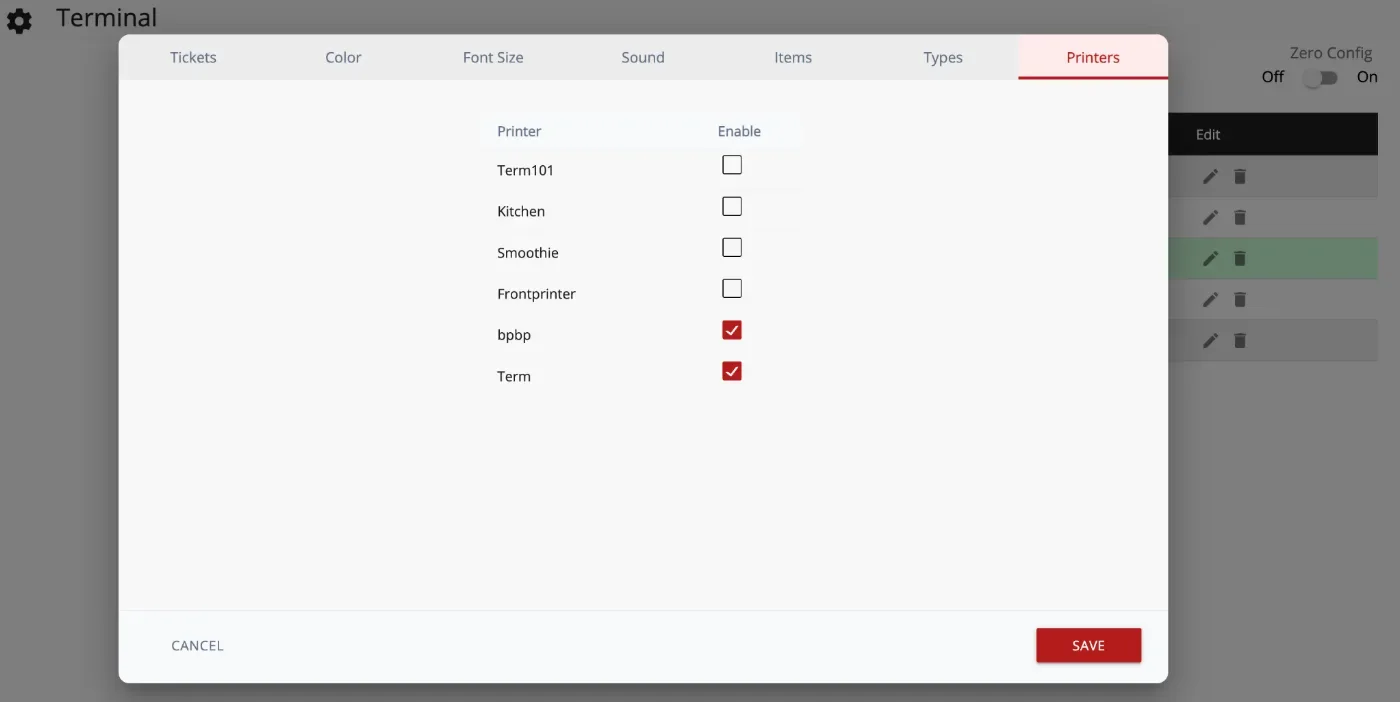Click the Enable column header
Screen dimensions: 1400x702
click(x=739, y=131)
